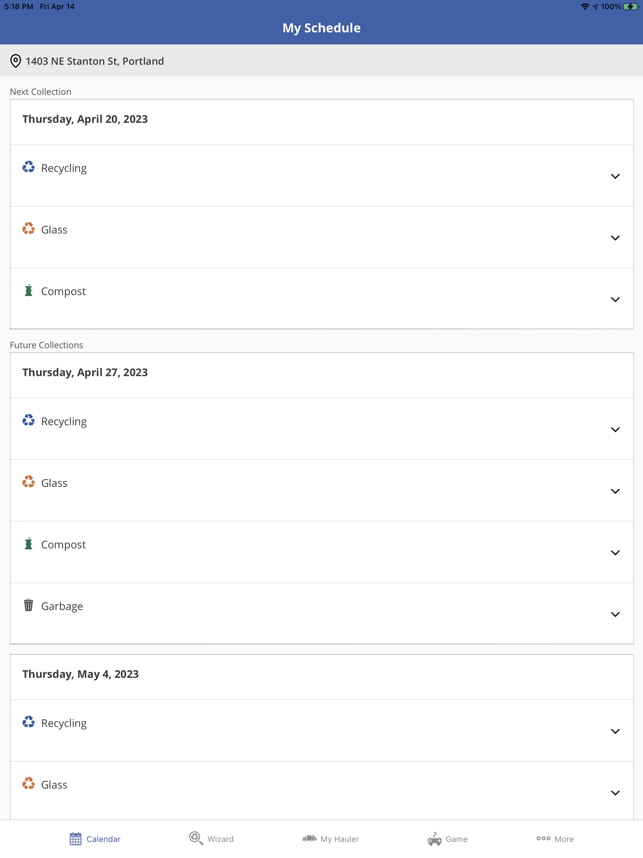Viewport: 643px width, 858px height.
Task: Switch to the Calendar tab
Action: click(95, 839)
